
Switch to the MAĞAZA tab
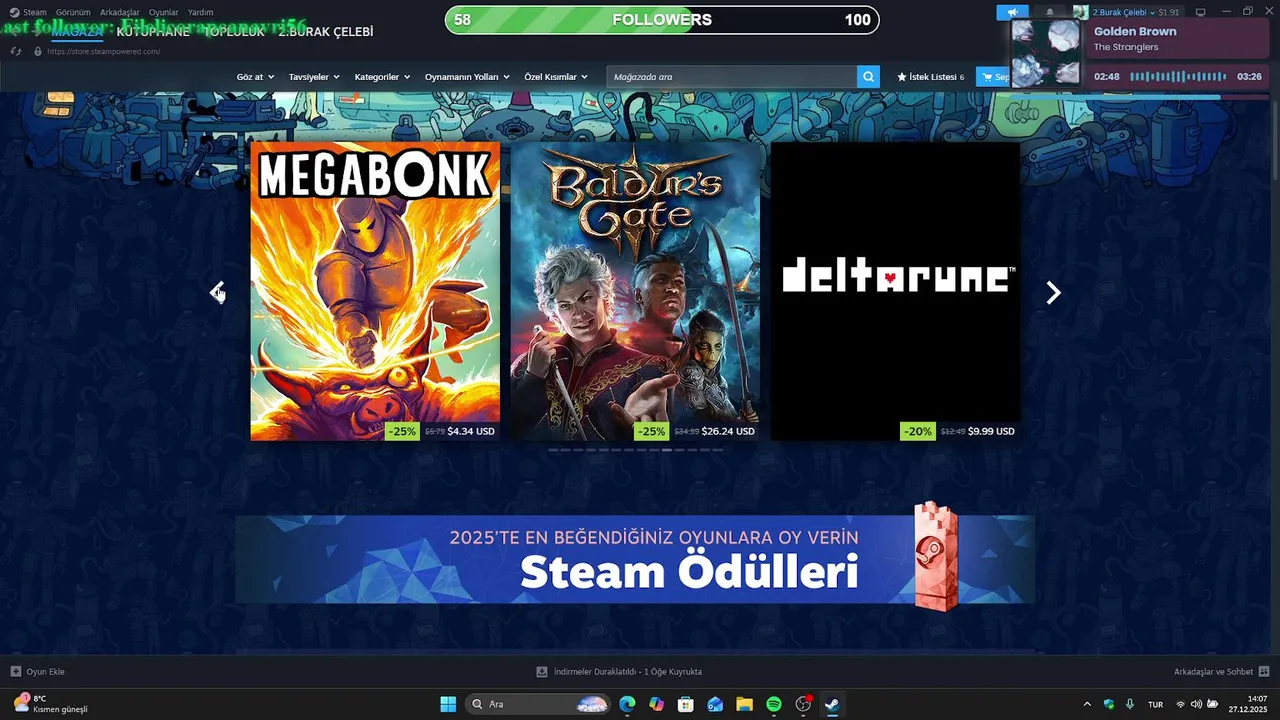pyautogui.click(x=77, y=32)
